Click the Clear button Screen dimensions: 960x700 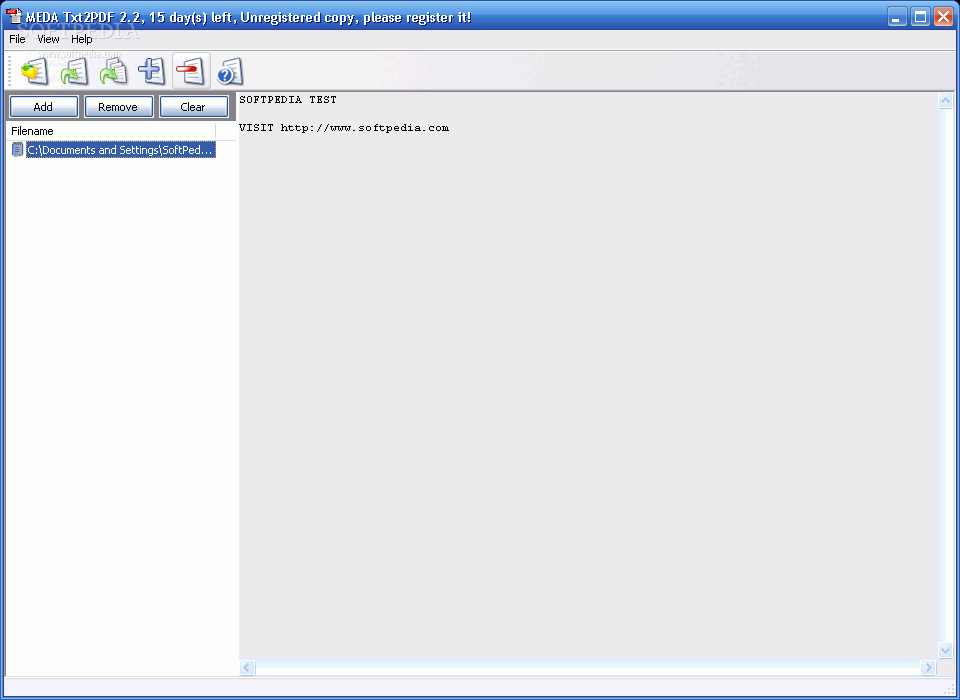point(193,107)
